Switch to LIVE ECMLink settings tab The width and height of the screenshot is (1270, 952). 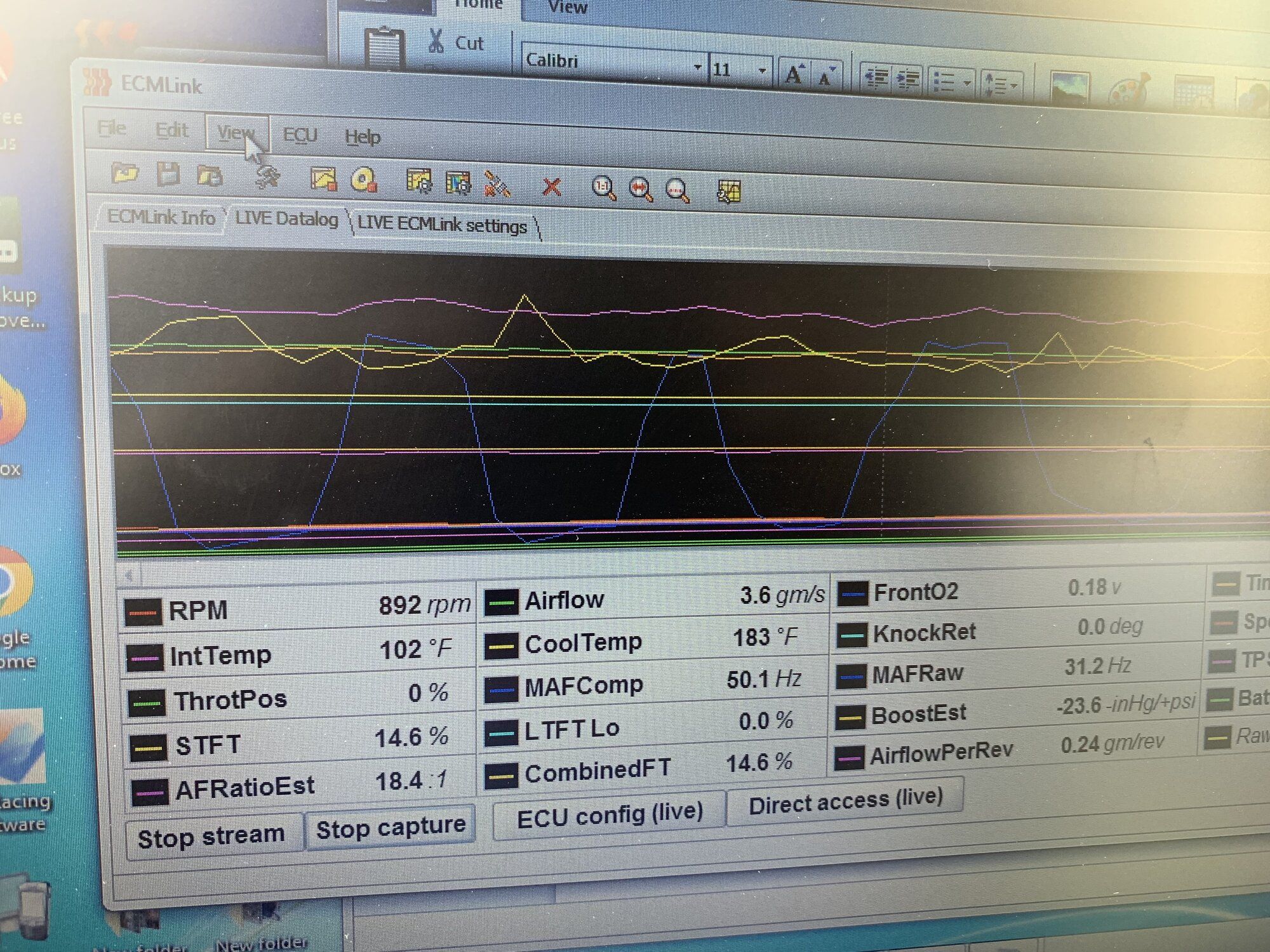(x=443, y=225)
